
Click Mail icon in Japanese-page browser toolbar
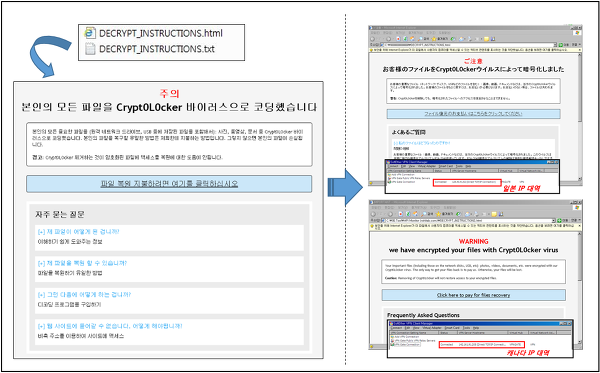[461, 39]
